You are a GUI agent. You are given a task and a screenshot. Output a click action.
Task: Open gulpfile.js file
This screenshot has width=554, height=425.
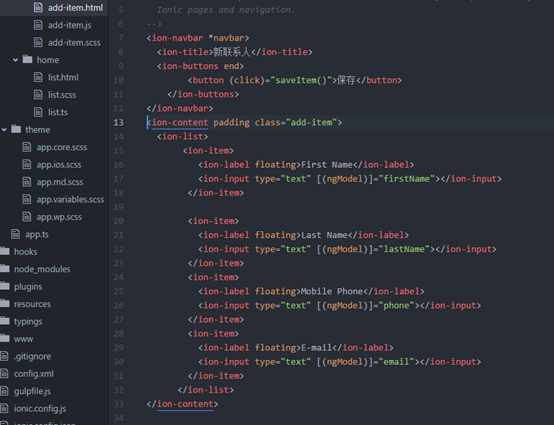[x=32, y=391]
